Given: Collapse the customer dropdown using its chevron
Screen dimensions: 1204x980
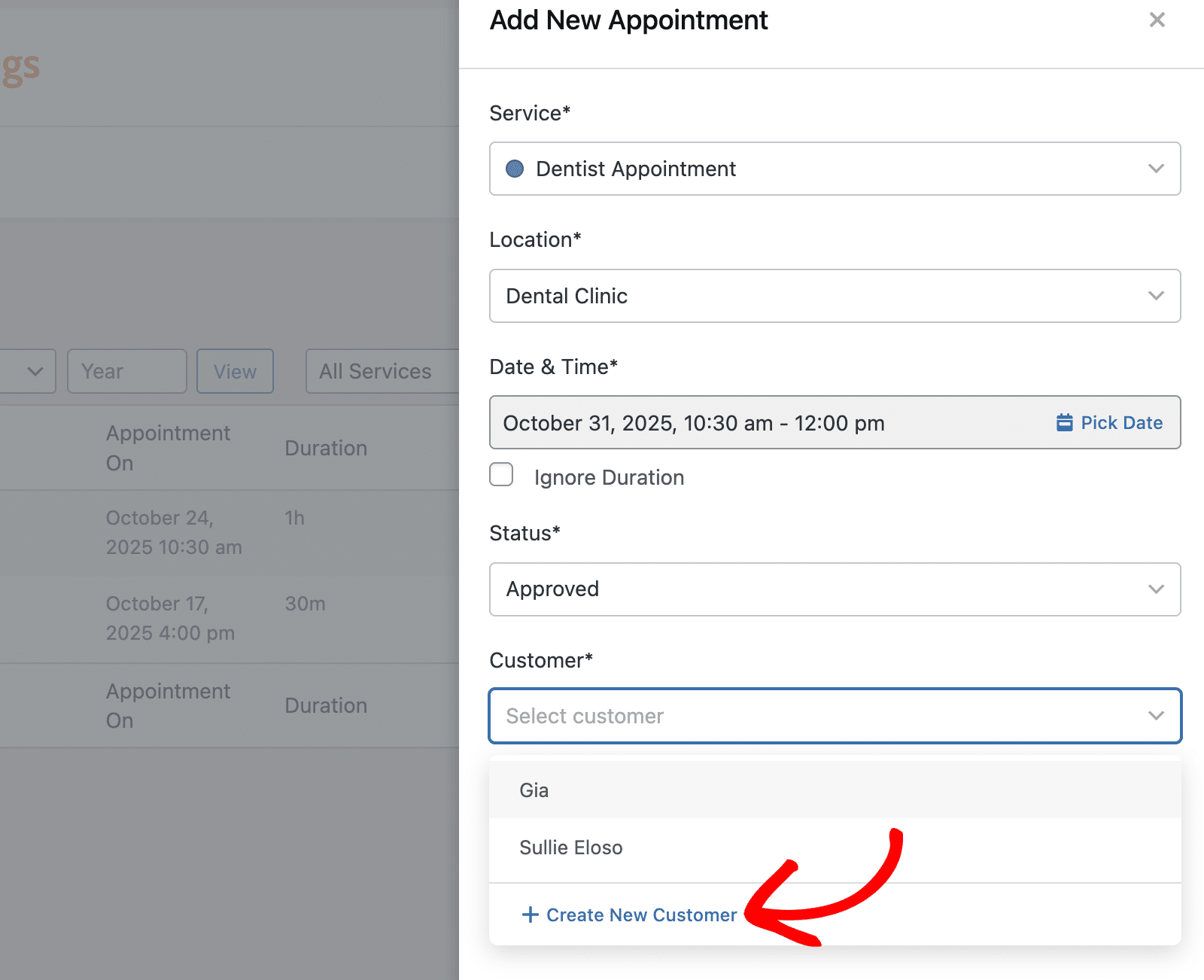Looking at the screenshot, I should (1156, 716).
